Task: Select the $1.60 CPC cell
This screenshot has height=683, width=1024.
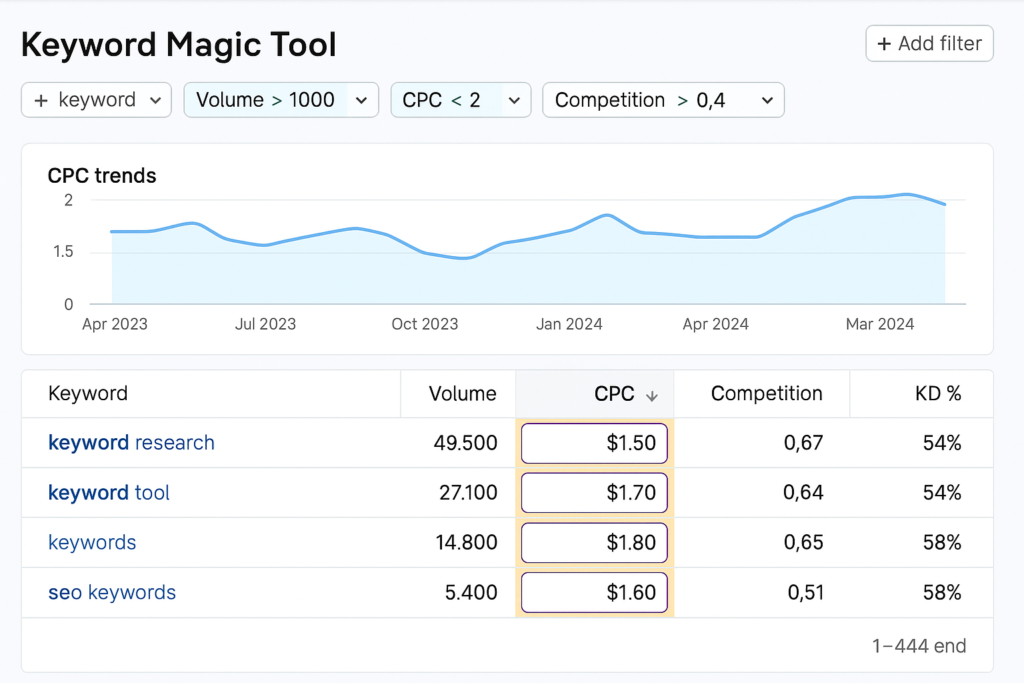Action: (x=594, y=593)
